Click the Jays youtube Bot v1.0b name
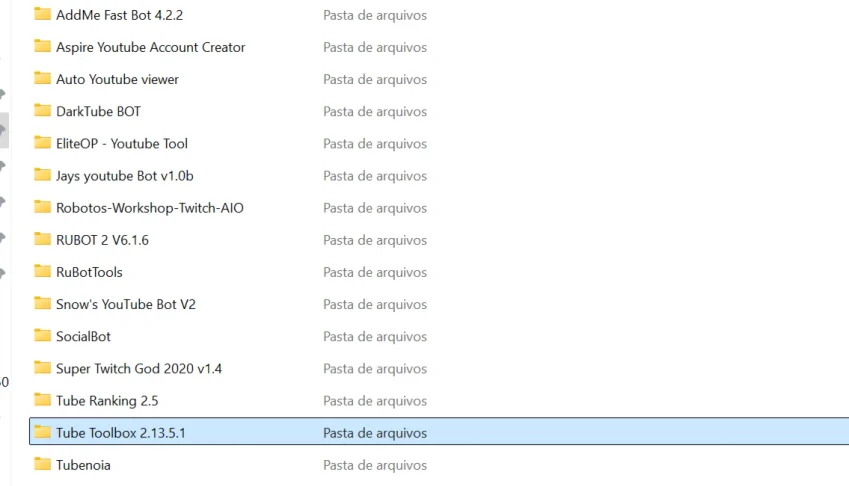This screenshot has width=849, height=486. [x=125, y=176]
